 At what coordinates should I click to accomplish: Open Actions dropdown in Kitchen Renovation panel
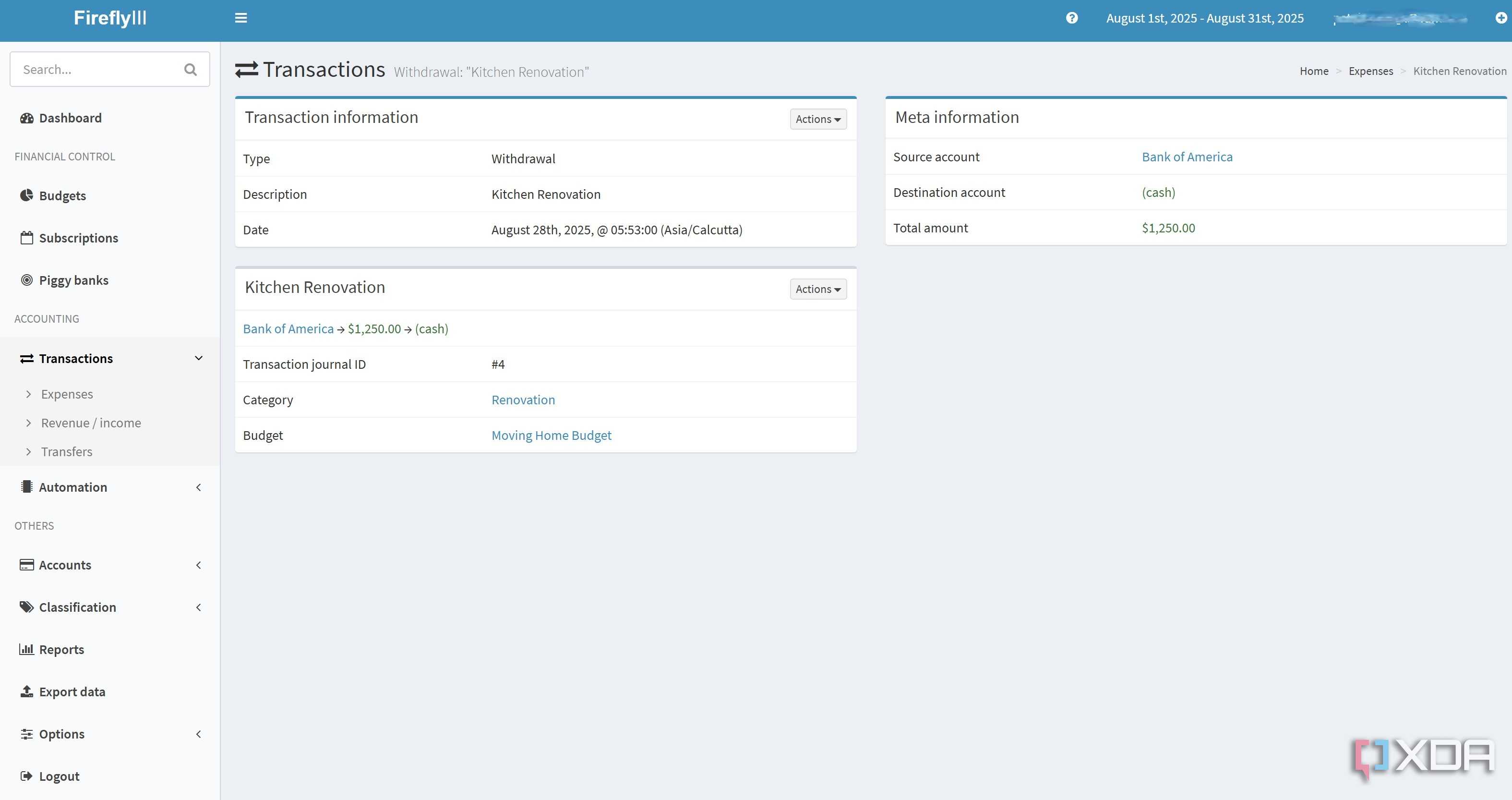point(818,289)
